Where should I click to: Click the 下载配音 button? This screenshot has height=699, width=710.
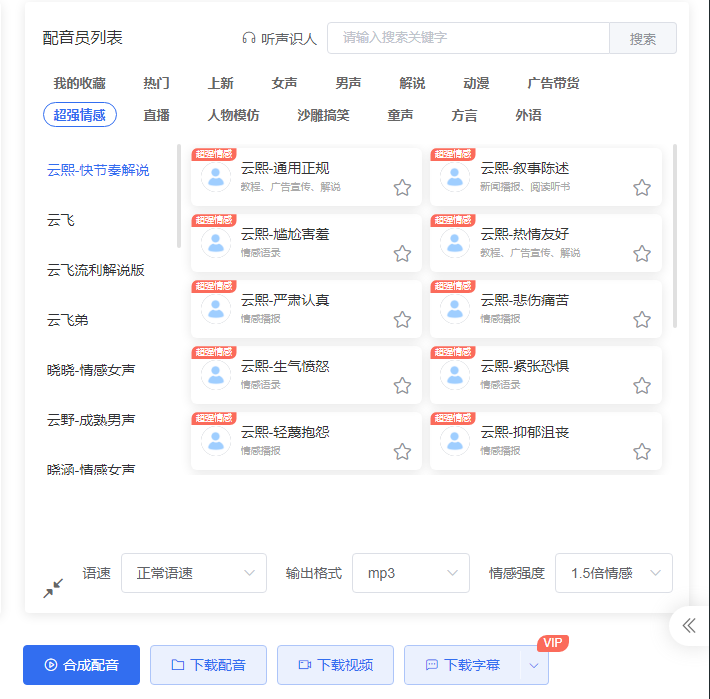point(208,665)
